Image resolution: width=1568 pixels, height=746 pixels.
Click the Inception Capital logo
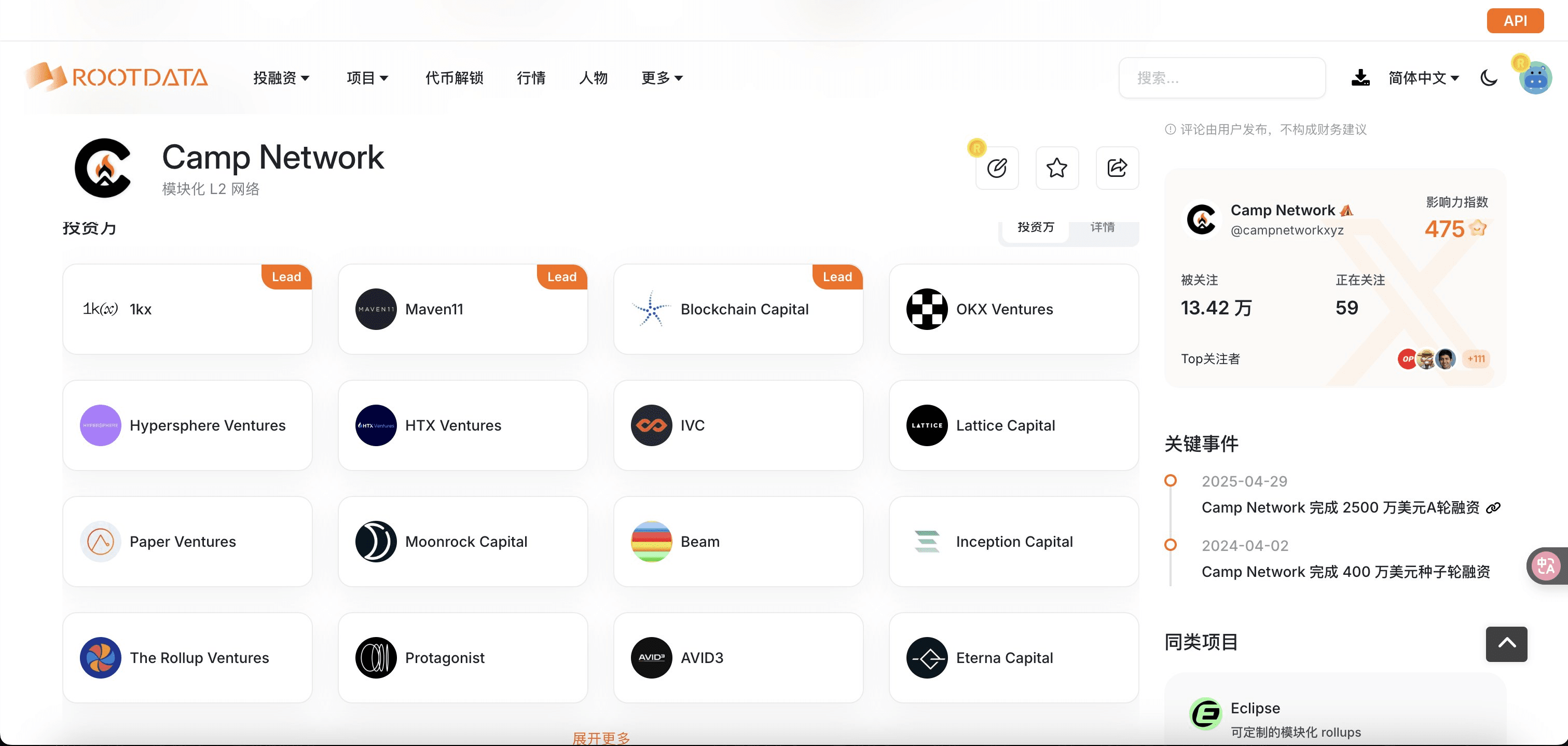point(927,542)
